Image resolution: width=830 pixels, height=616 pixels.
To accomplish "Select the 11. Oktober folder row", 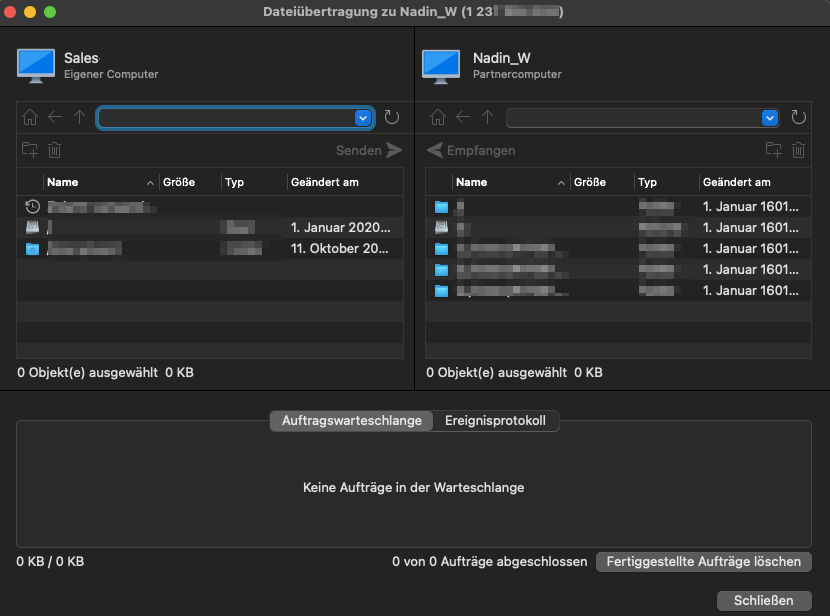I will point(210,249).
